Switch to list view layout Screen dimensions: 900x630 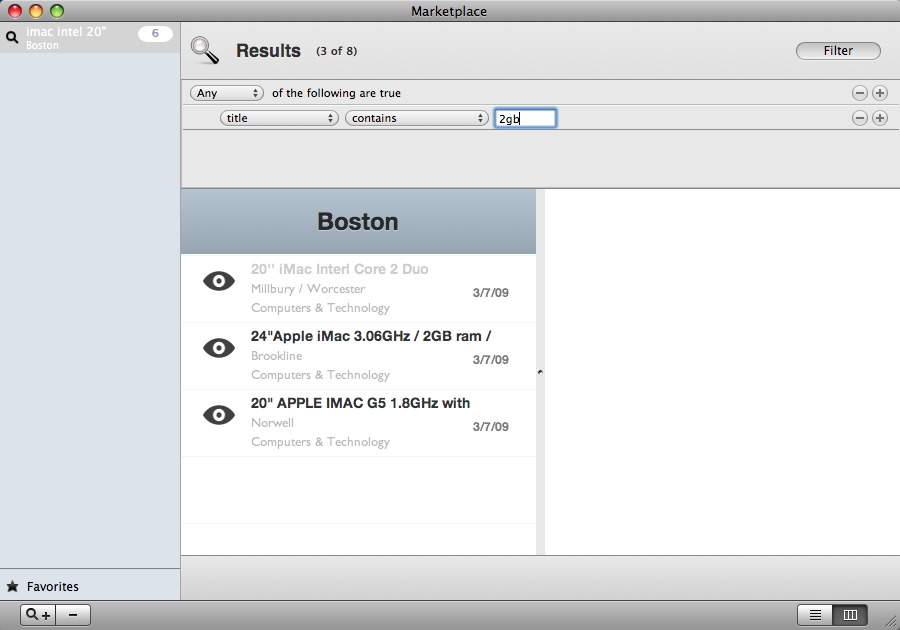click(815, 615)
